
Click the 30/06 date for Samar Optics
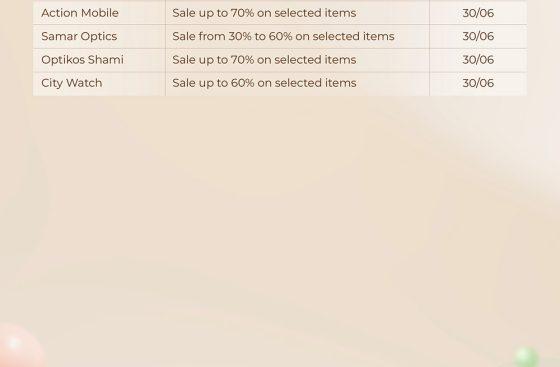(x=478, y=36)
